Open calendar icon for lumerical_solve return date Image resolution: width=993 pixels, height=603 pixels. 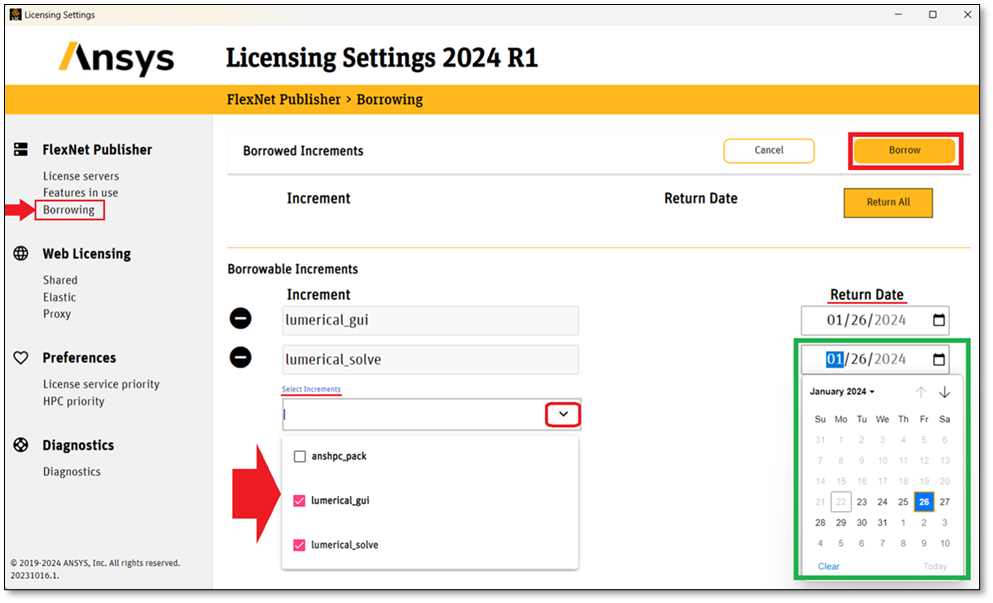[939, 360]
